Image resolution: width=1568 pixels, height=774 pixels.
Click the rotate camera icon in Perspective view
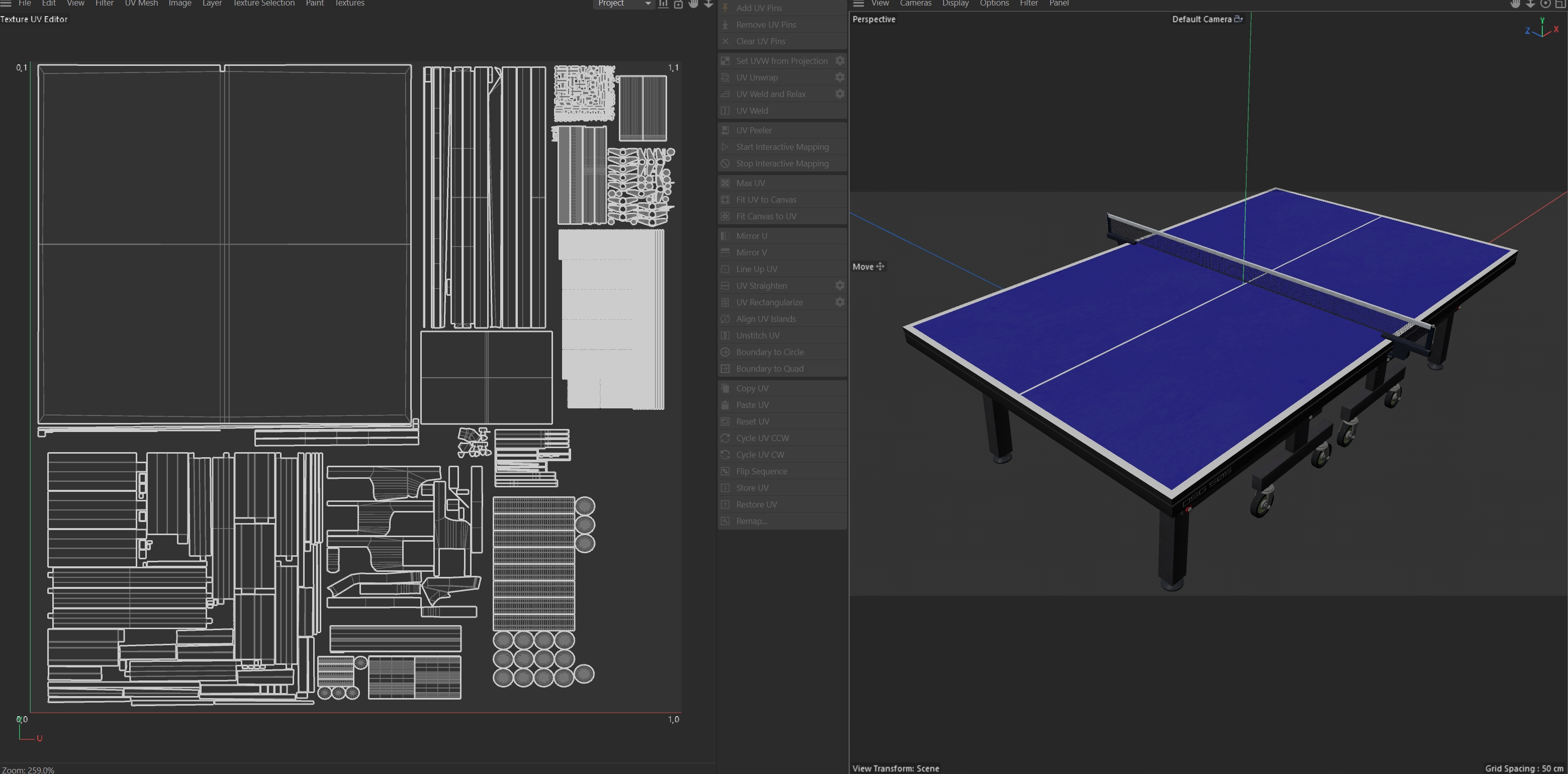coord(1545,4)
